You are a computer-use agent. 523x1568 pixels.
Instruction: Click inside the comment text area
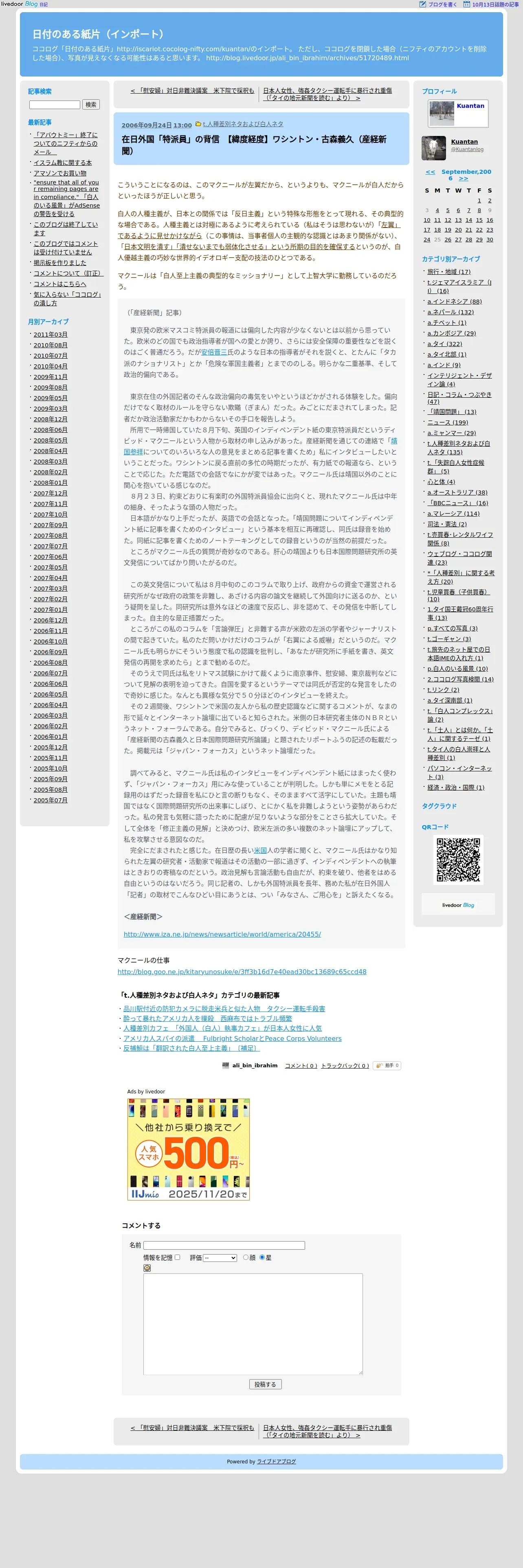click(253, 1324)
